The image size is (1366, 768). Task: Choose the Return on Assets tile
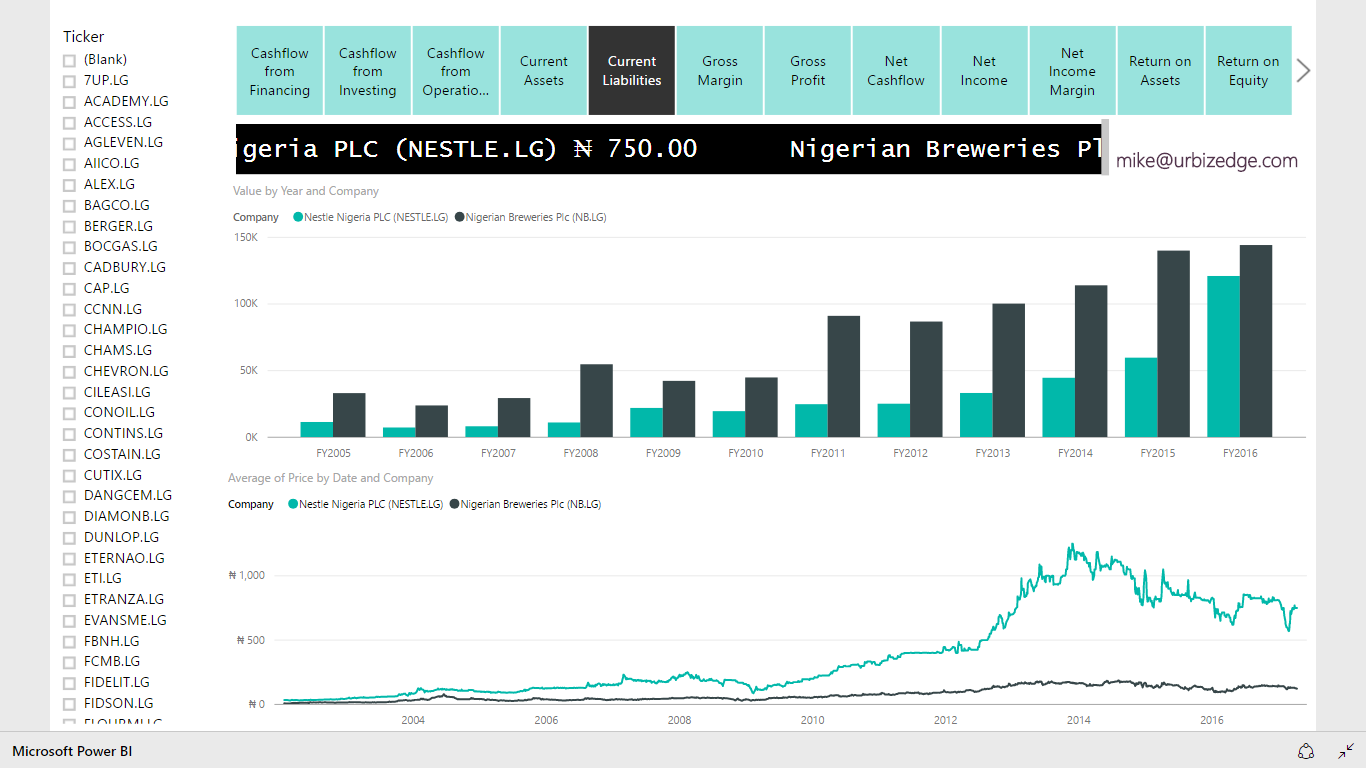pyautogui.click(x=1160, y=71)
